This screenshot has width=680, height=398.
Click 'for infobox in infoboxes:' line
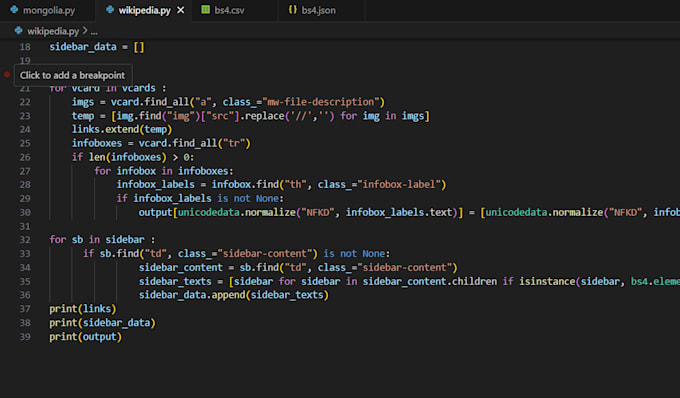pos(163,171)
